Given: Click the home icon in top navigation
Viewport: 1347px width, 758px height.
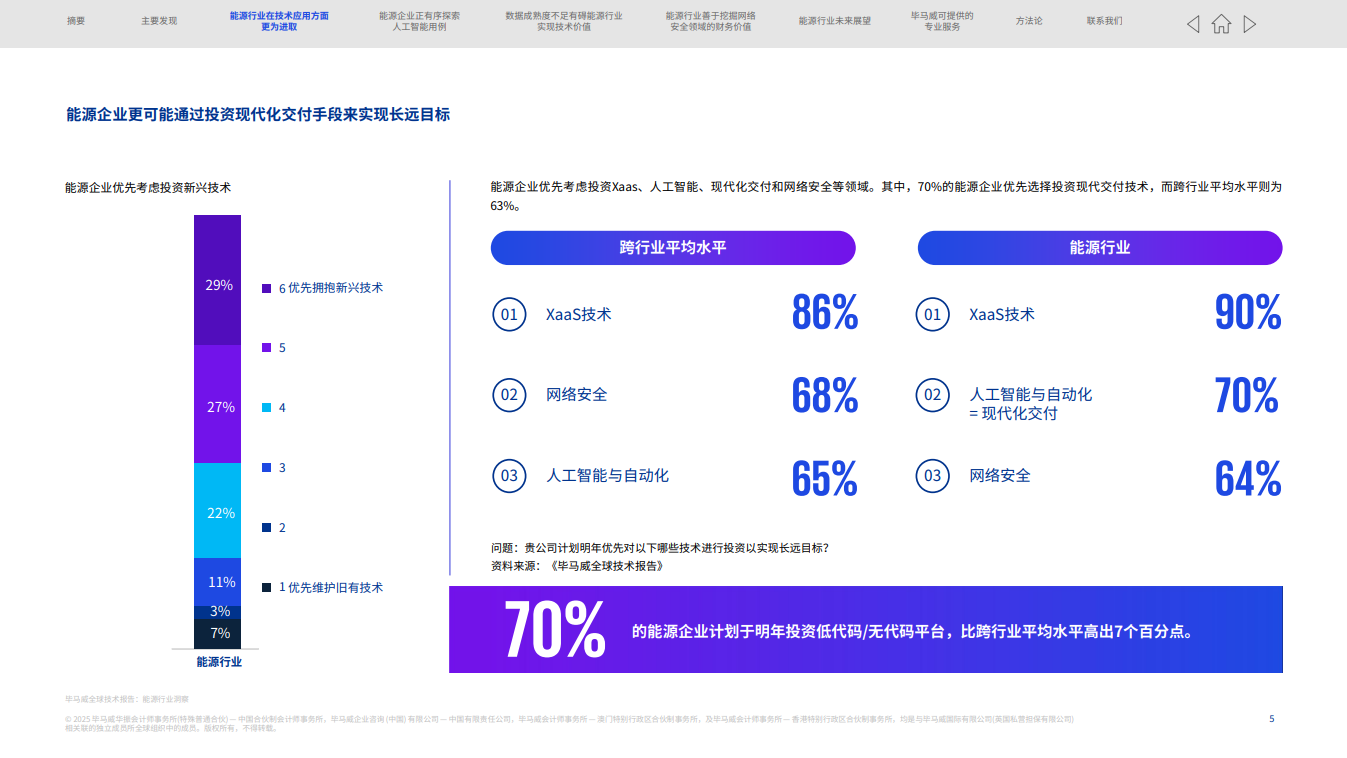Looking at the screenshot, I should tap(1220, 23).
